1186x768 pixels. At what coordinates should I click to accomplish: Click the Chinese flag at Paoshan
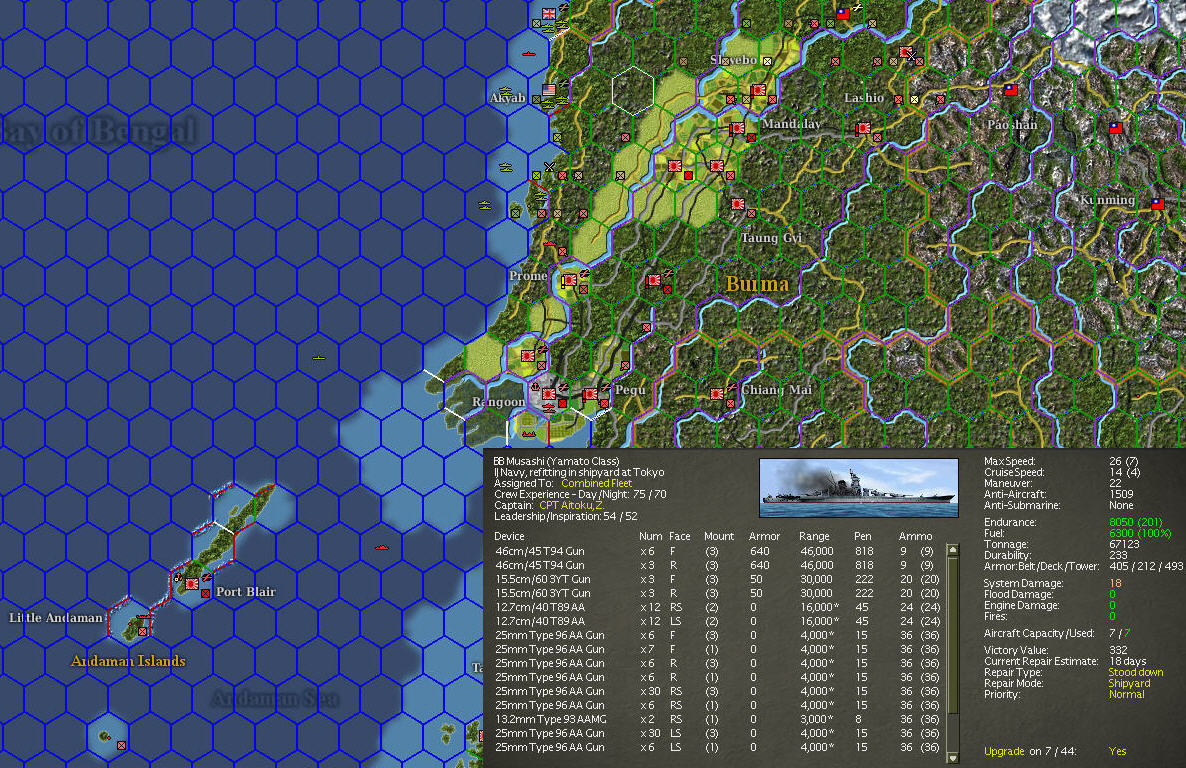(1010, 90)
